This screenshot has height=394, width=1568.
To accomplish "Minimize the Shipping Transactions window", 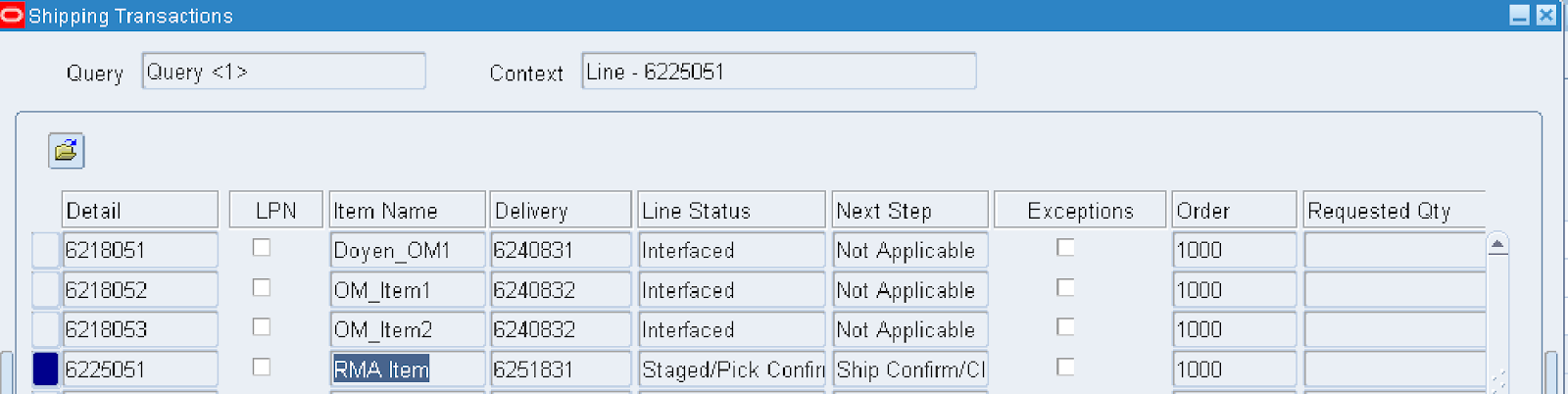I will coord(1519,16).
